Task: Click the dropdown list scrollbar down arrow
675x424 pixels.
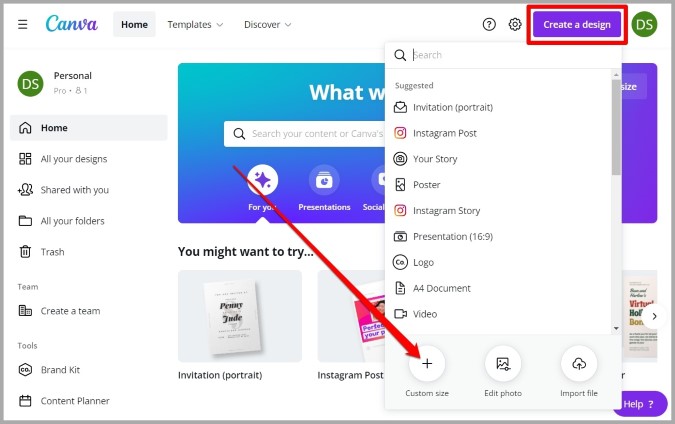Action: point(616,328)
